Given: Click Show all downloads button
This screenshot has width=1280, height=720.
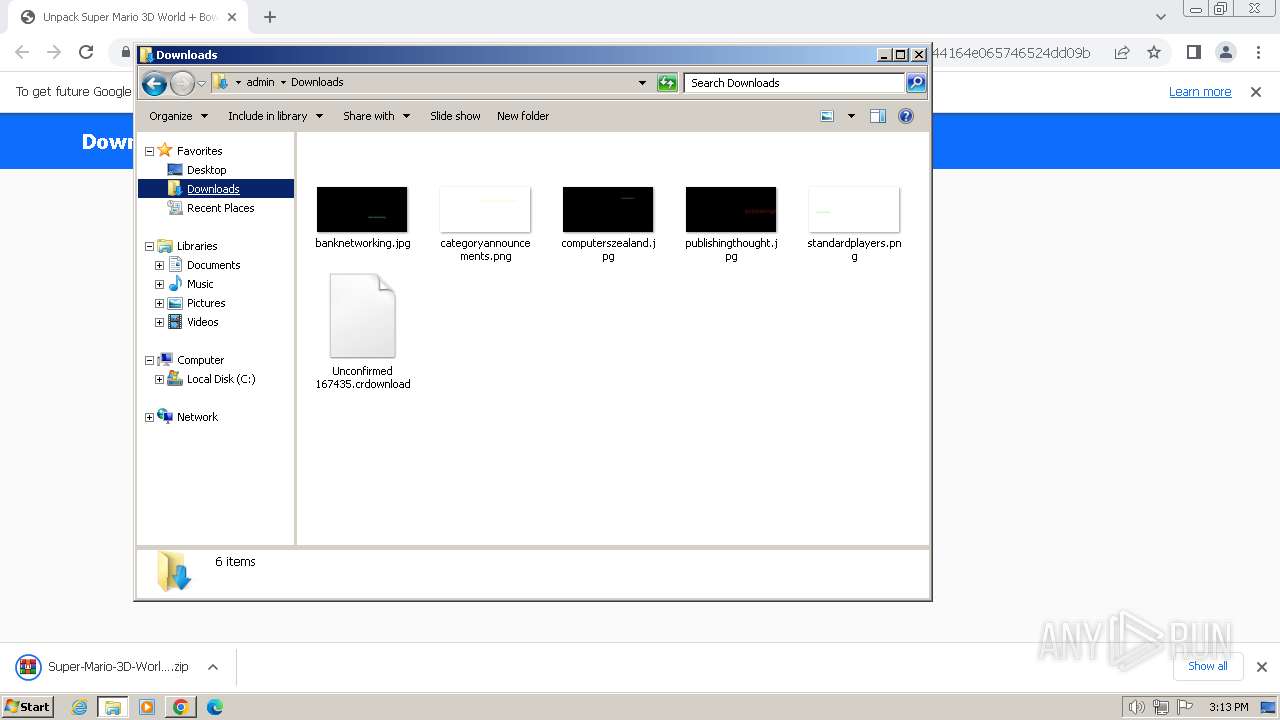Looking at the screenshot, I should pyautogui.click(x=1207, y=666).
